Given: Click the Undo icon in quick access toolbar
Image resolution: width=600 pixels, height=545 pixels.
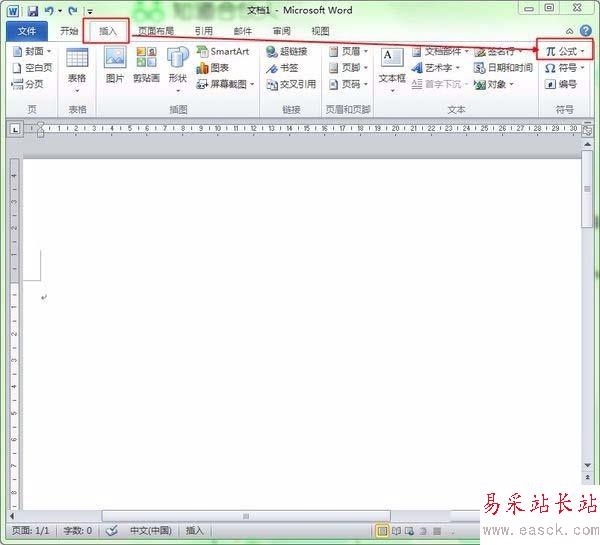Looking at the screenshot, I should point(49,10).
